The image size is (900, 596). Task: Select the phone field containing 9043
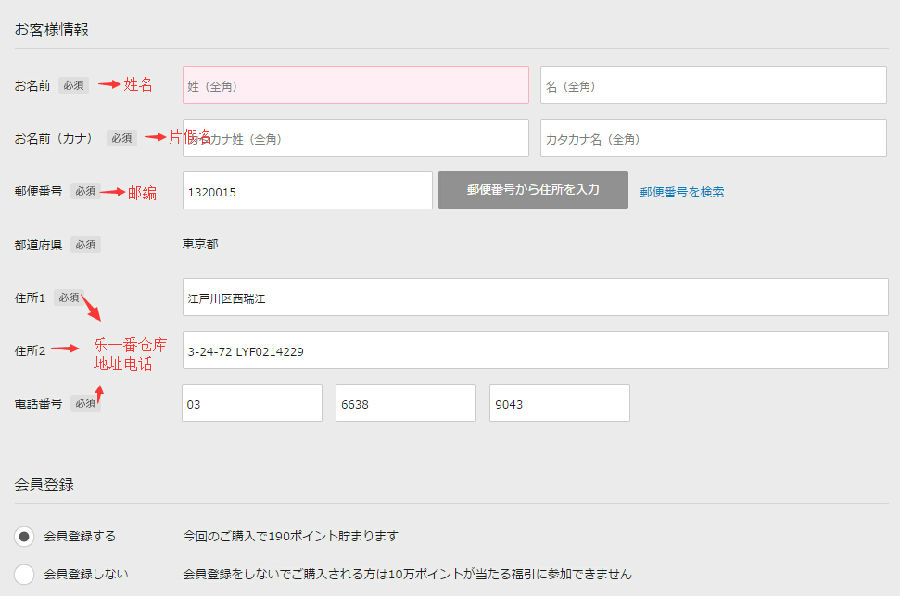click(559, 403)
